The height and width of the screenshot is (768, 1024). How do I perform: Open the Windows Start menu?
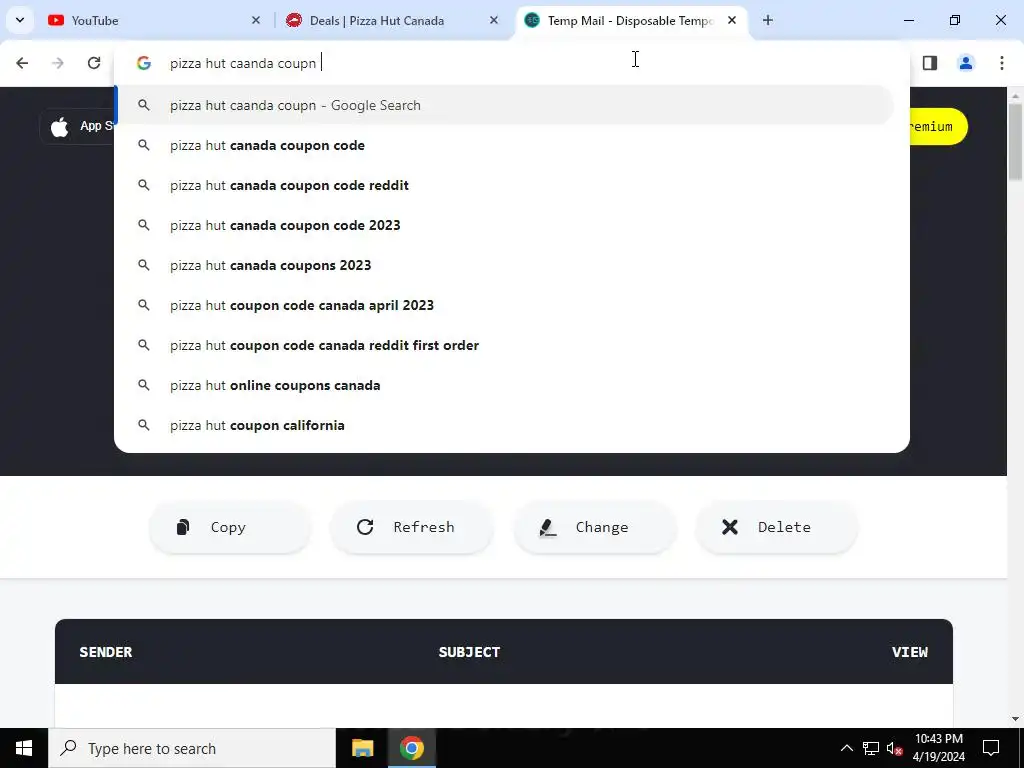point(24,748)
